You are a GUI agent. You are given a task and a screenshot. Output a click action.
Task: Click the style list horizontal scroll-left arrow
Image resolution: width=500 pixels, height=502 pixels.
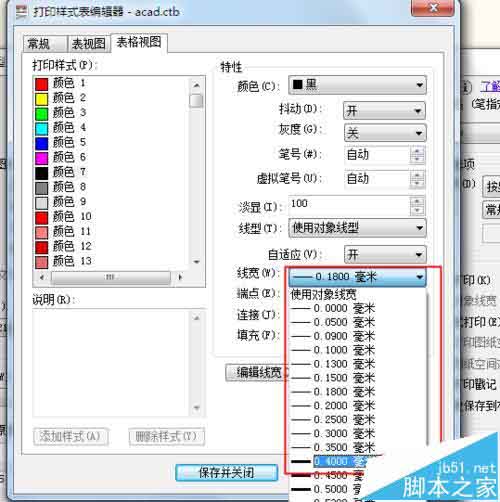pyautogui.click(x=42, y=277)
